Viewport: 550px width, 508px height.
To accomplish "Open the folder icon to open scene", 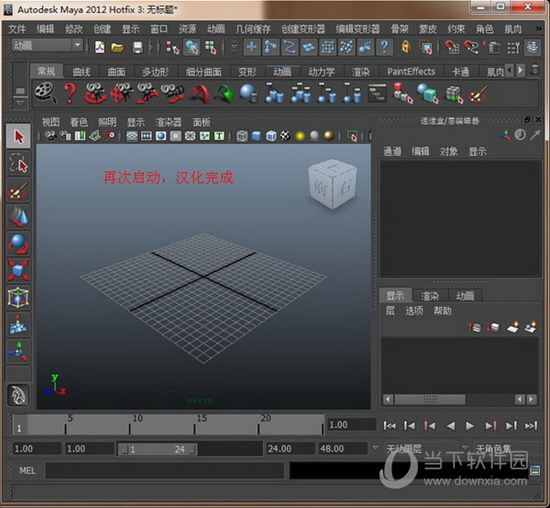I will 117,47.
